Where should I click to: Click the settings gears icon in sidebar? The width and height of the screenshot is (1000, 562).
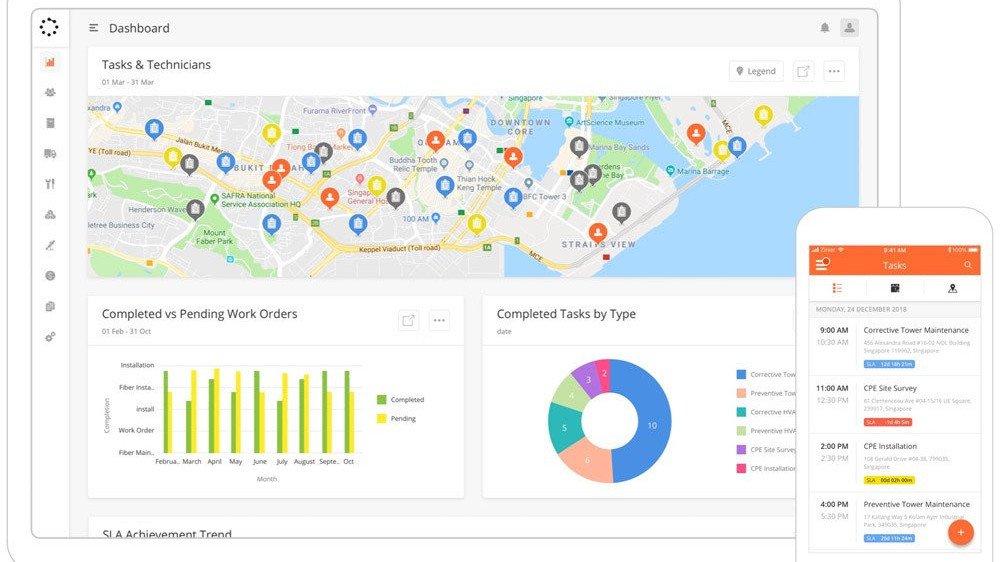coord(50,337)
